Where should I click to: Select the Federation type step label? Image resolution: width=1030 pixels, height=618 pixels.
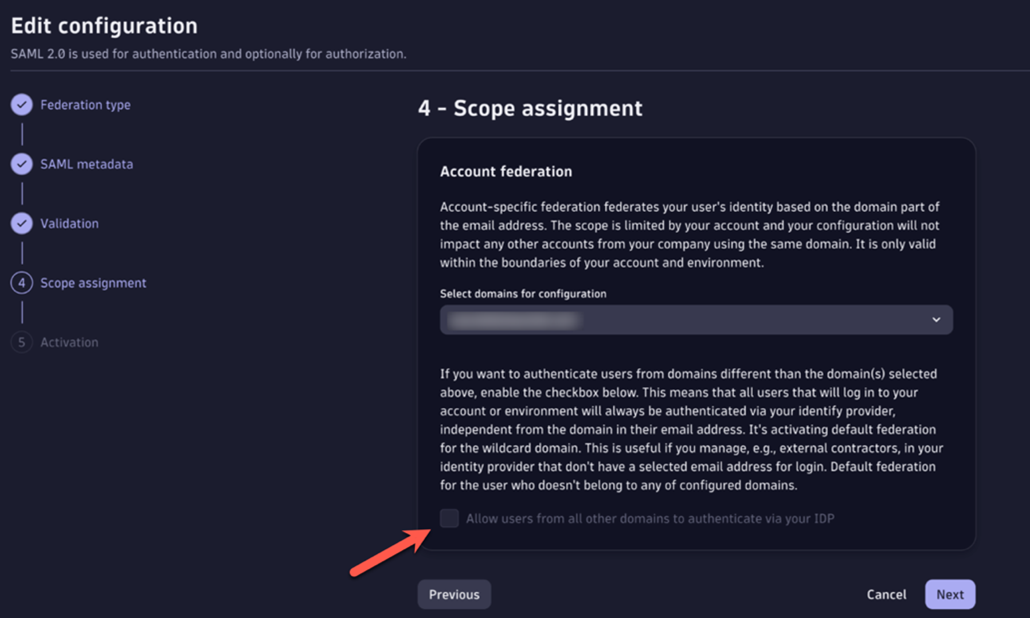[x=85, y=104]
